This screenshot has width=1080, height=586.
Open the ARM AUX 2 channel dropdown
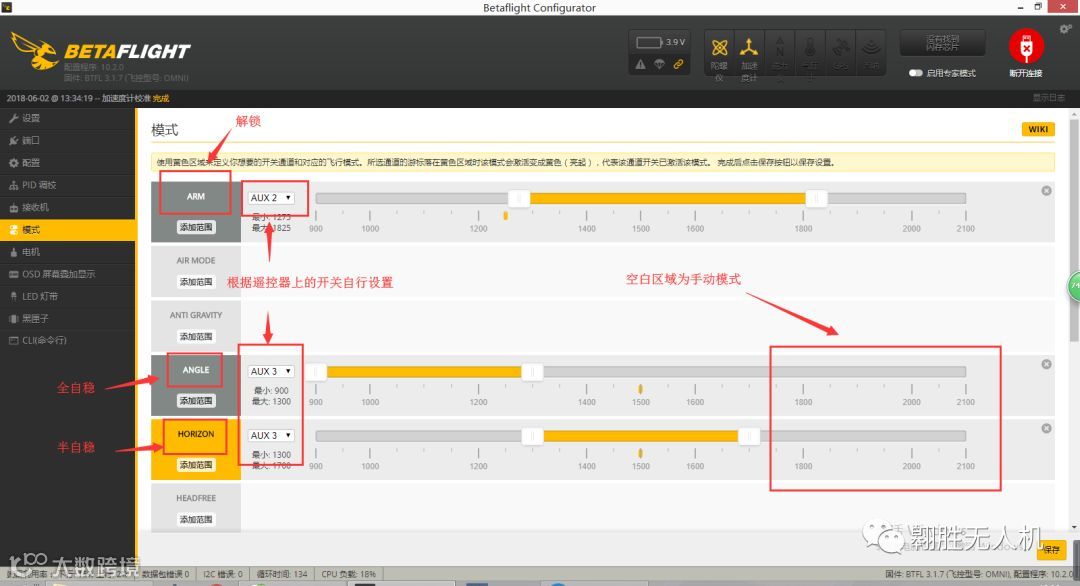tap(271, 198)
